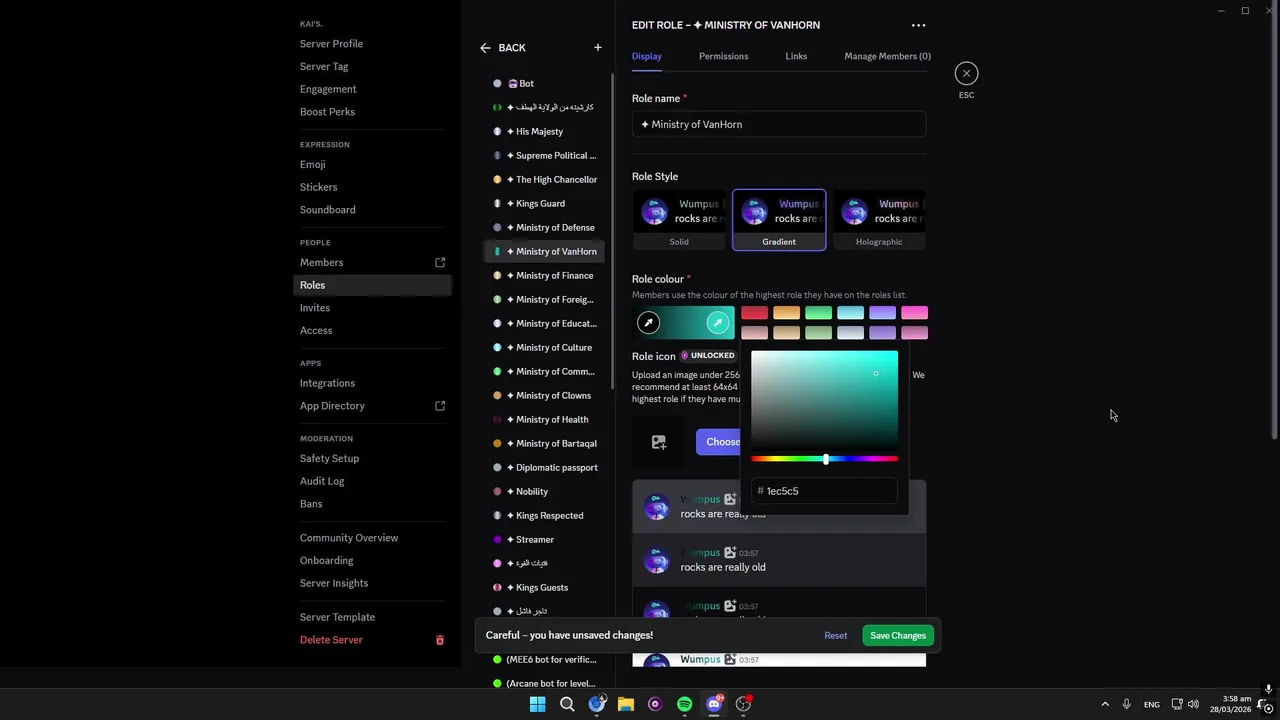This screenshot has width=1280, height=720.
Task: Select the High Chancellor role
Action: pyautogui.click(x=545, y=180)
